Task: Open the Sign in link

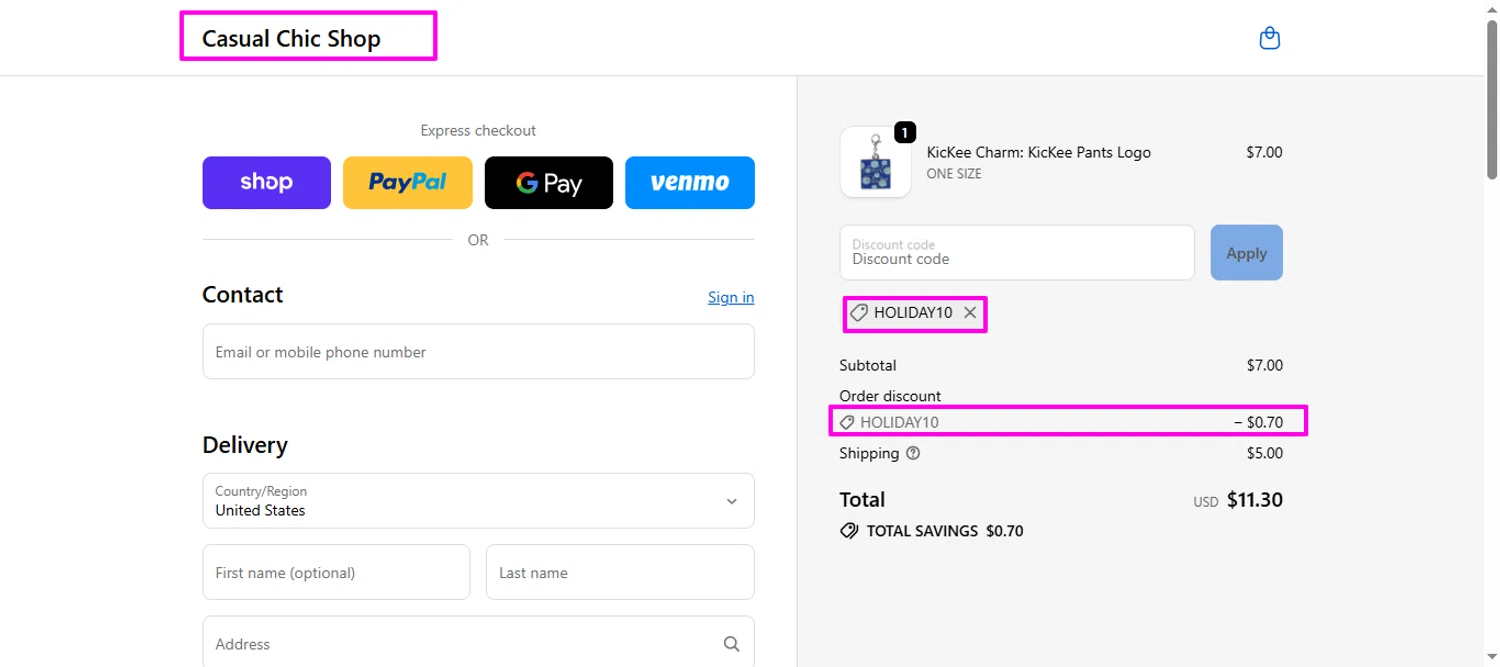Action: coord(731,297)
